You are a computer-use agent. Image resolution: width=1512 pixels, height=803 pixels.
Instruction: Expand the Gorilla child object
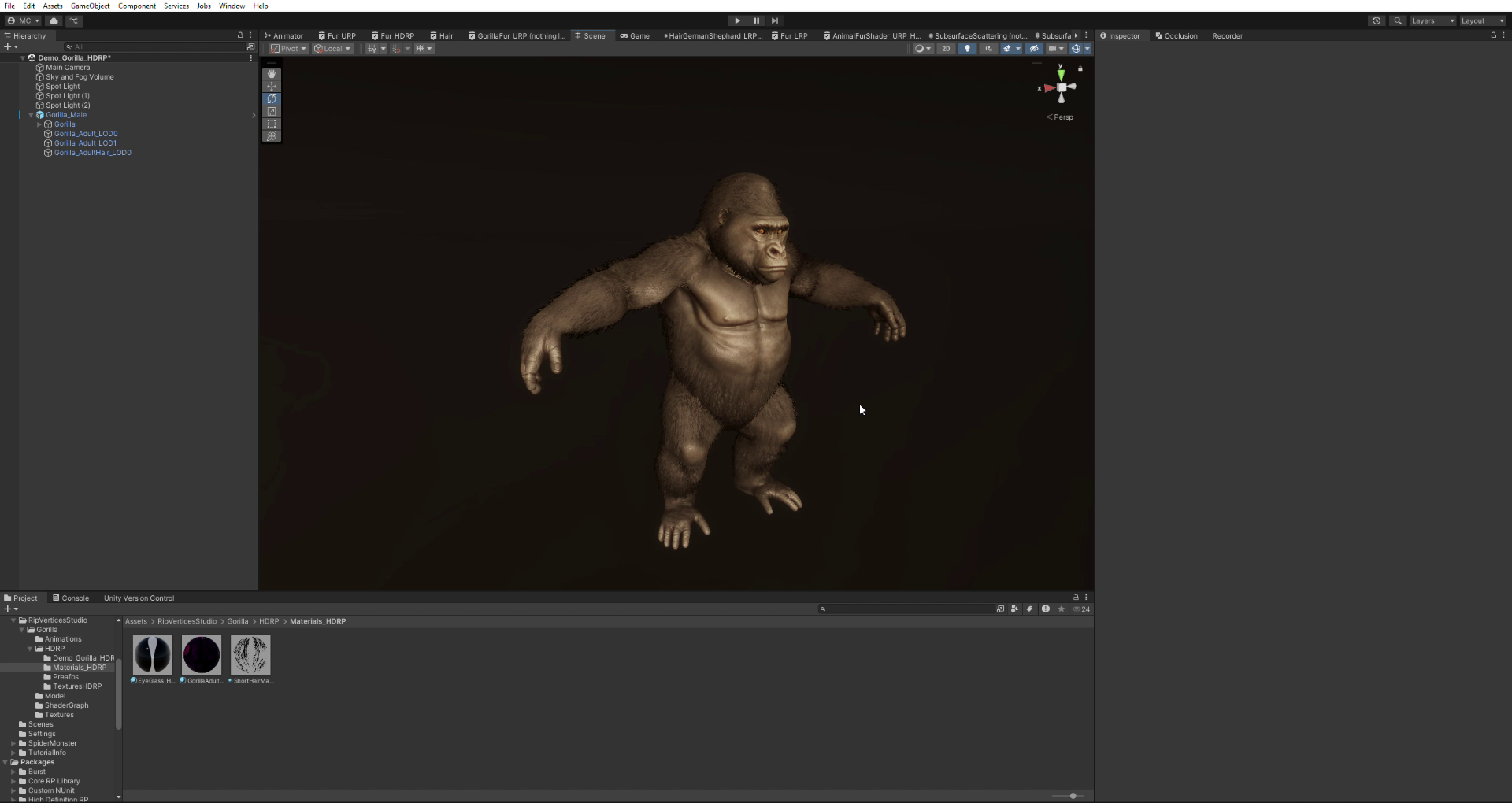(x=39, y=124)
